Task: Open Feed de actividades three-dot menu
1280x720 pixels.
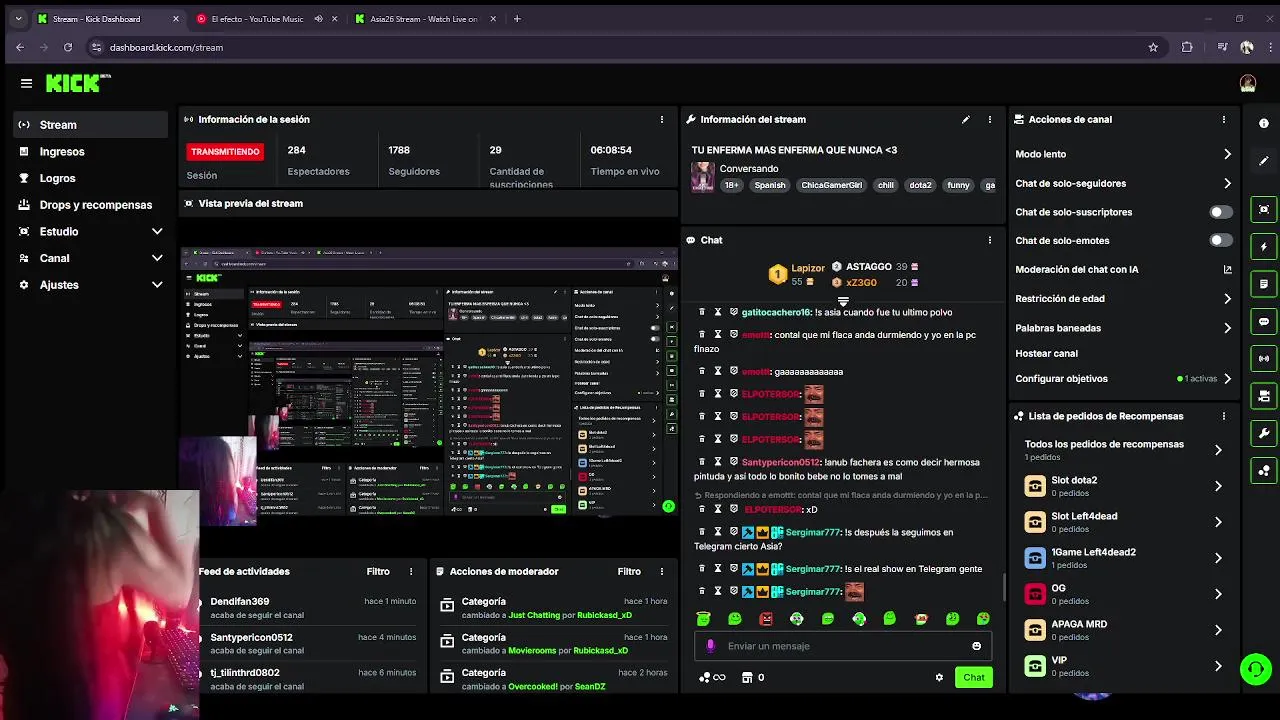Action: 411,572
